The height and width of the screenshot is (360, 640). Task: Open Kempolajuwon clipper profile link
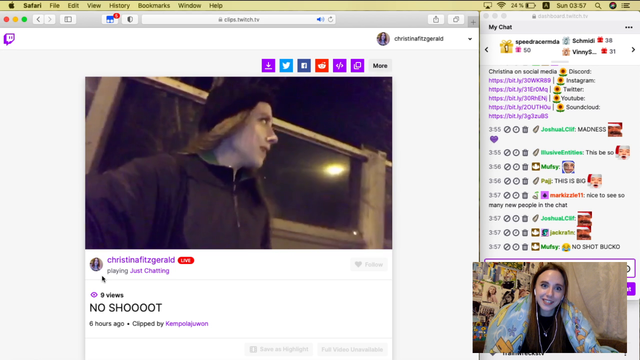pyautogui.click(x=187, y=324)
